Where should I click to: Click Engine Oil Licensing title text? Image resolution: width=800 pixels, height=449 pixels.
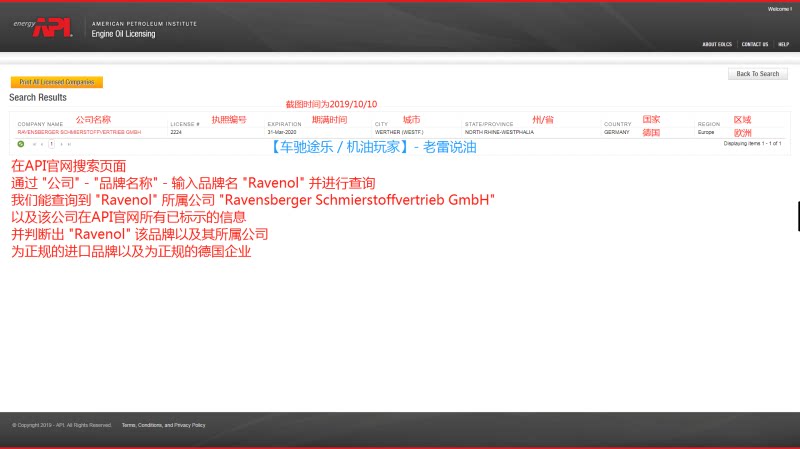point(123,34)
